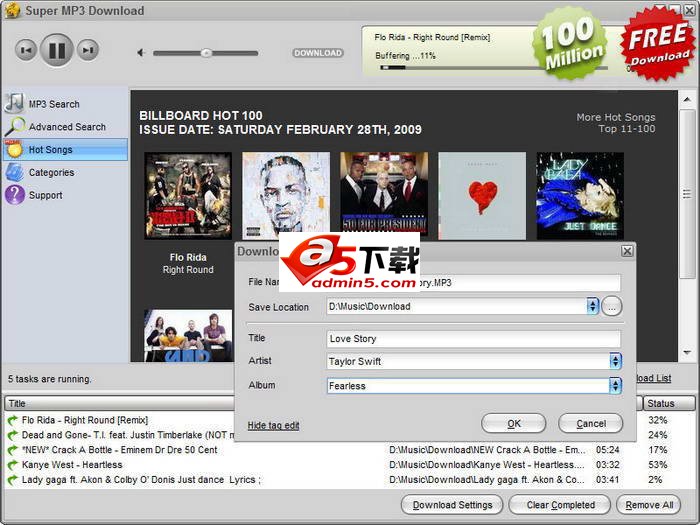Click the Status column header
The width and height of the screenshot is (700, 525).
pyautogui.click(x=669, y=404)
